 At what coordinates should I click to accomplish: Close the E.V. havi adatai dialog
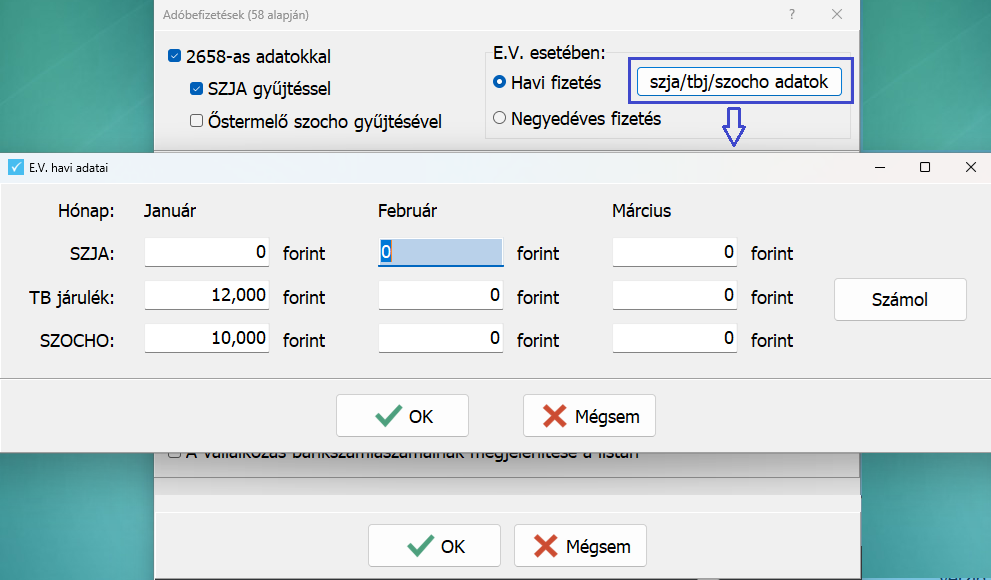(970, 168)
